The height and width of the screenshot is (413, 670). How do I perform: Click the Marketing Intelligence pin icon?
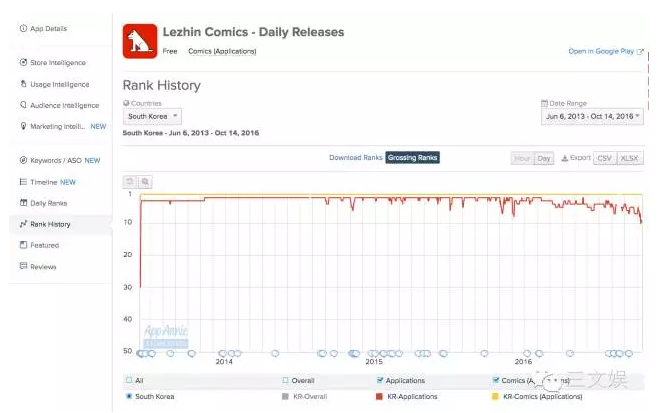click(x=24, y=126)
